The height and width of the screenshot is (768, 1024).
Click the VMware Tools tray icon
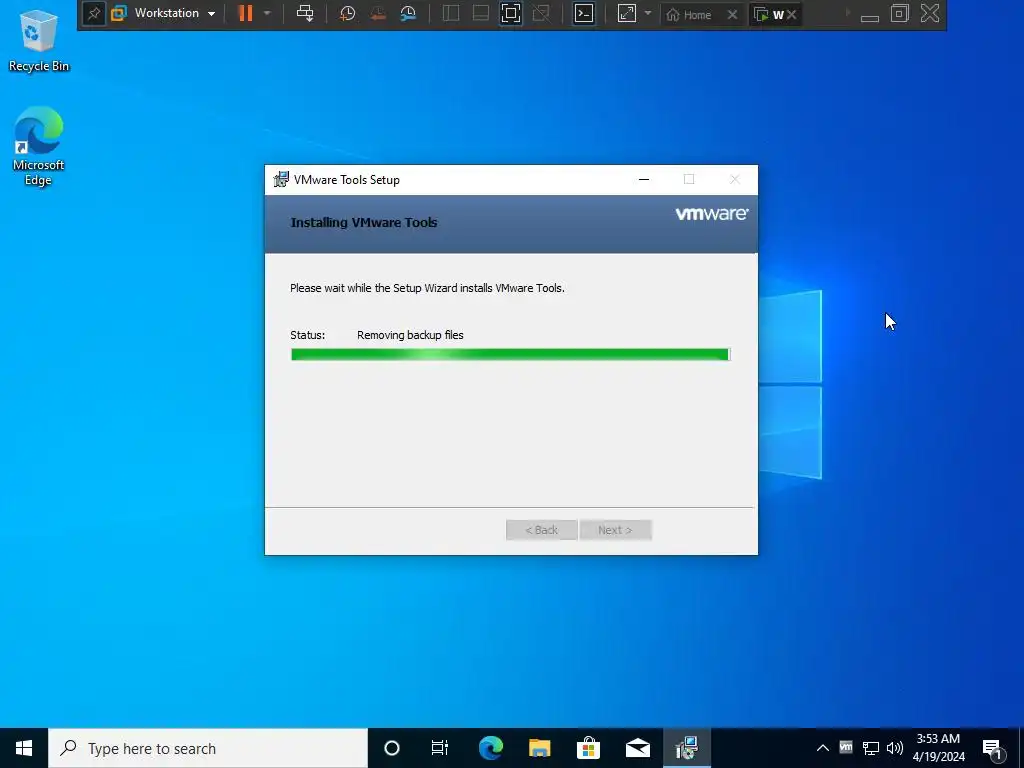846,746
